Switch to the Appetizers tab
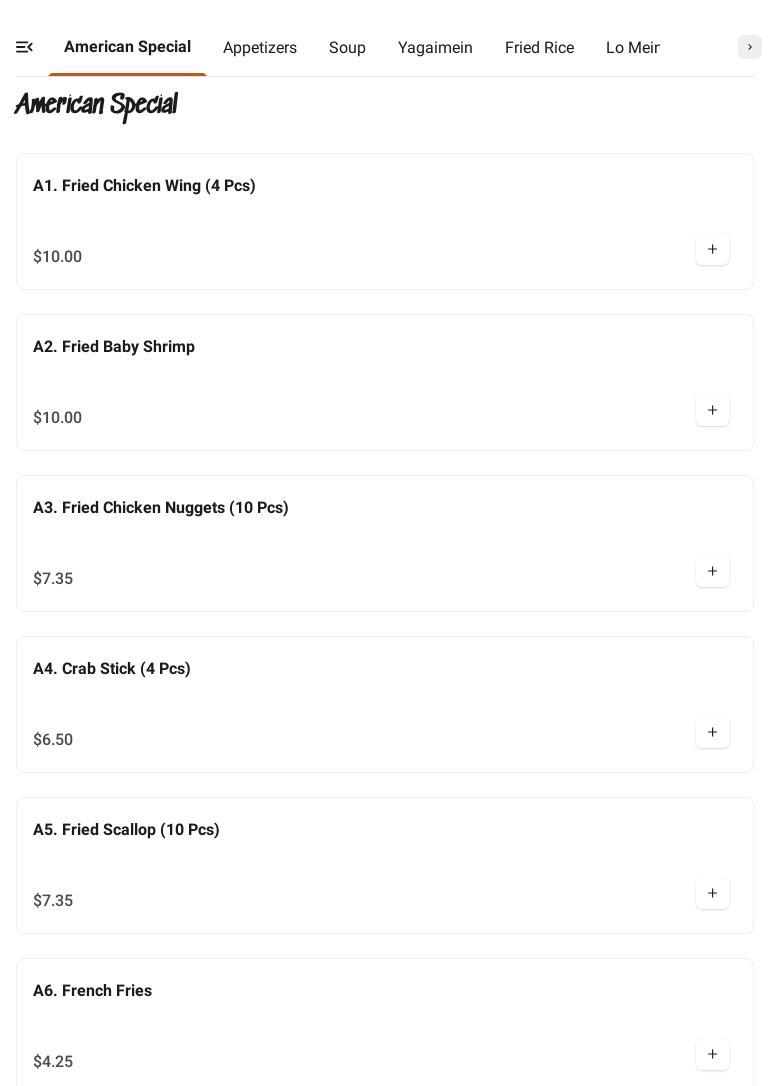 pyautogui.click(x=260, y=48)
